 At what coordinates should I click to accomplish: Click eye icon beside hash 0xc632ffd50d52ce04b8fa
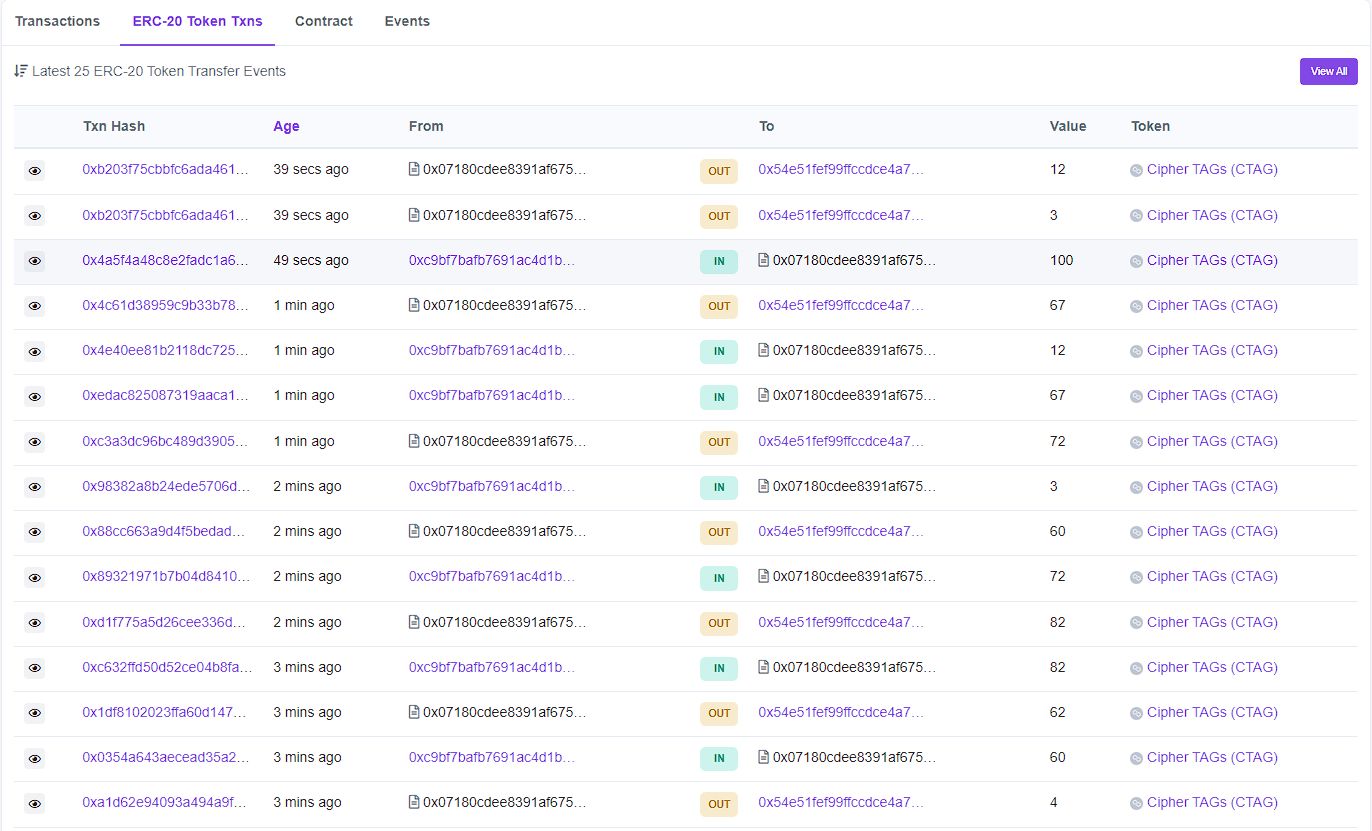tap(35, 668)
